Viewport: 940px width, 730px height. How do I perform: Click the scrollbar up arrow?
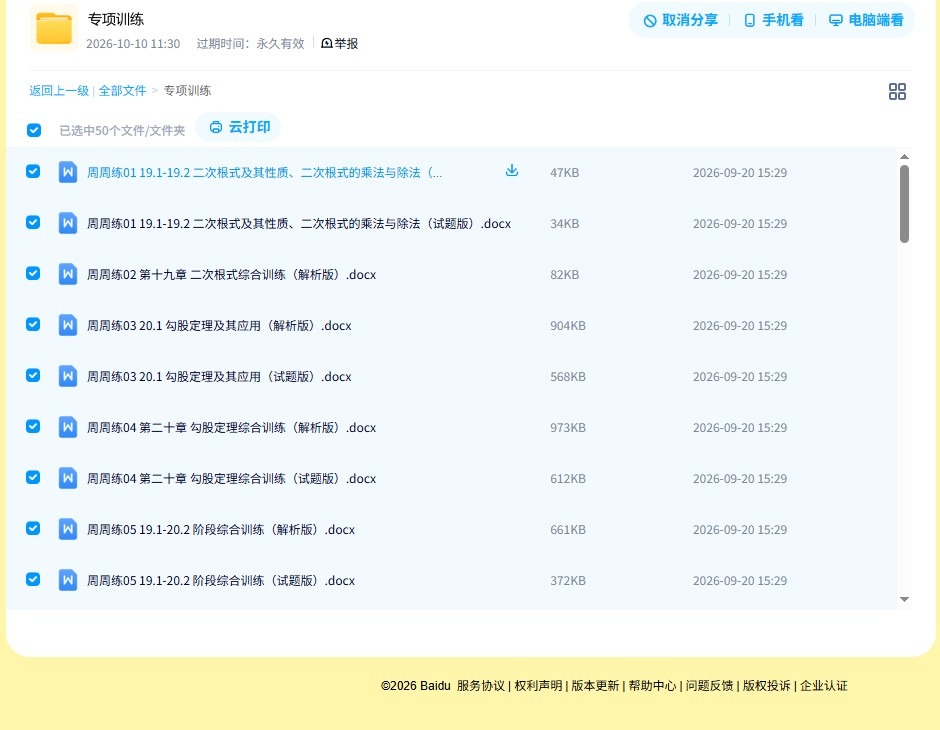(904, 156)
